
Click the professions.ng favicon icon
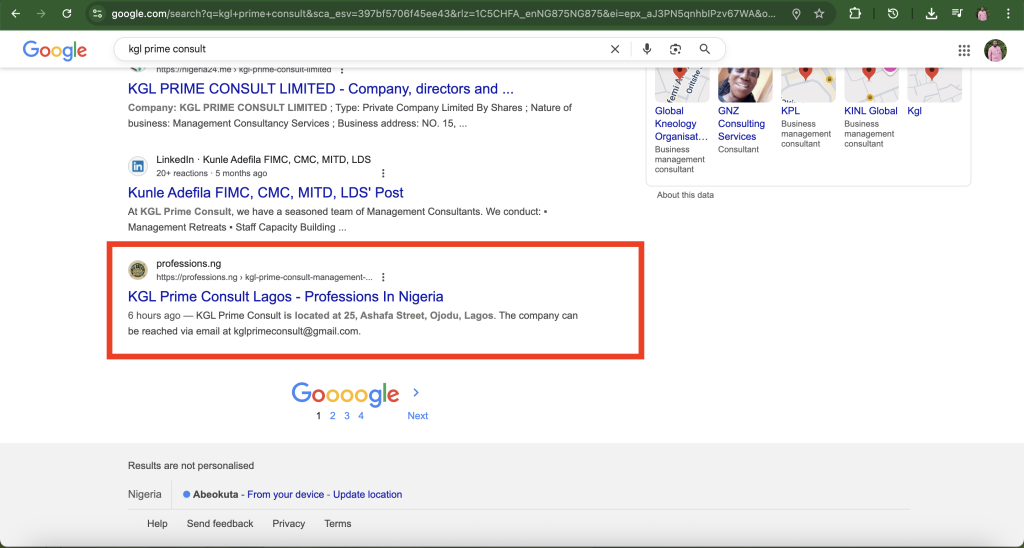pos(138,270)
